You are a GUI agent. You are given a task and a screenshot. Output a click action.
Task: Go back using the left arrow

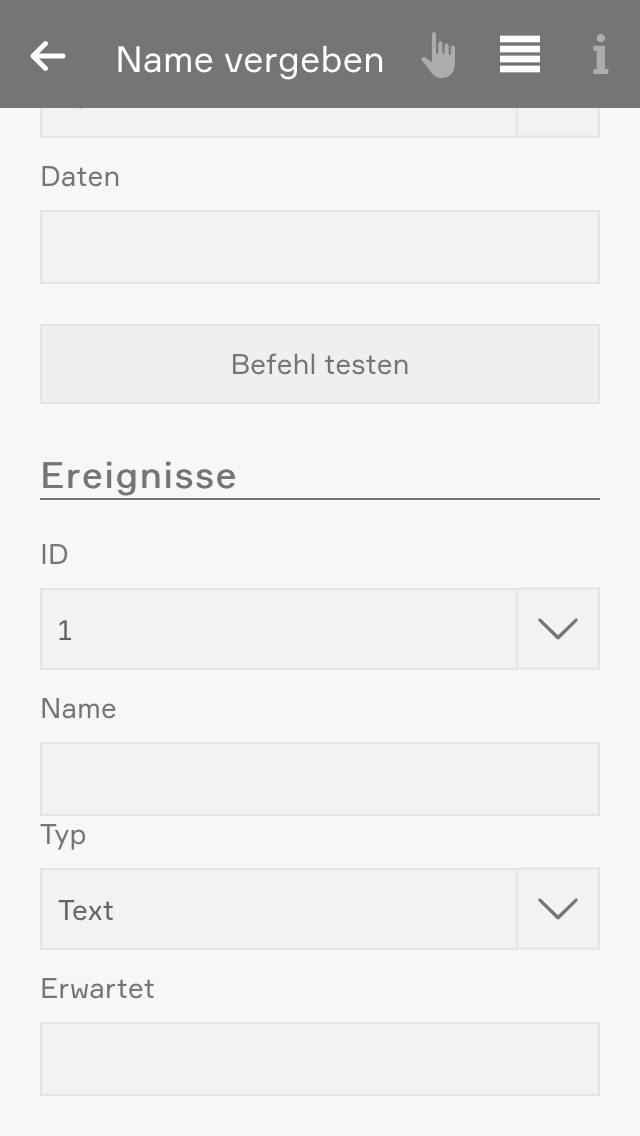pos(48,56)
